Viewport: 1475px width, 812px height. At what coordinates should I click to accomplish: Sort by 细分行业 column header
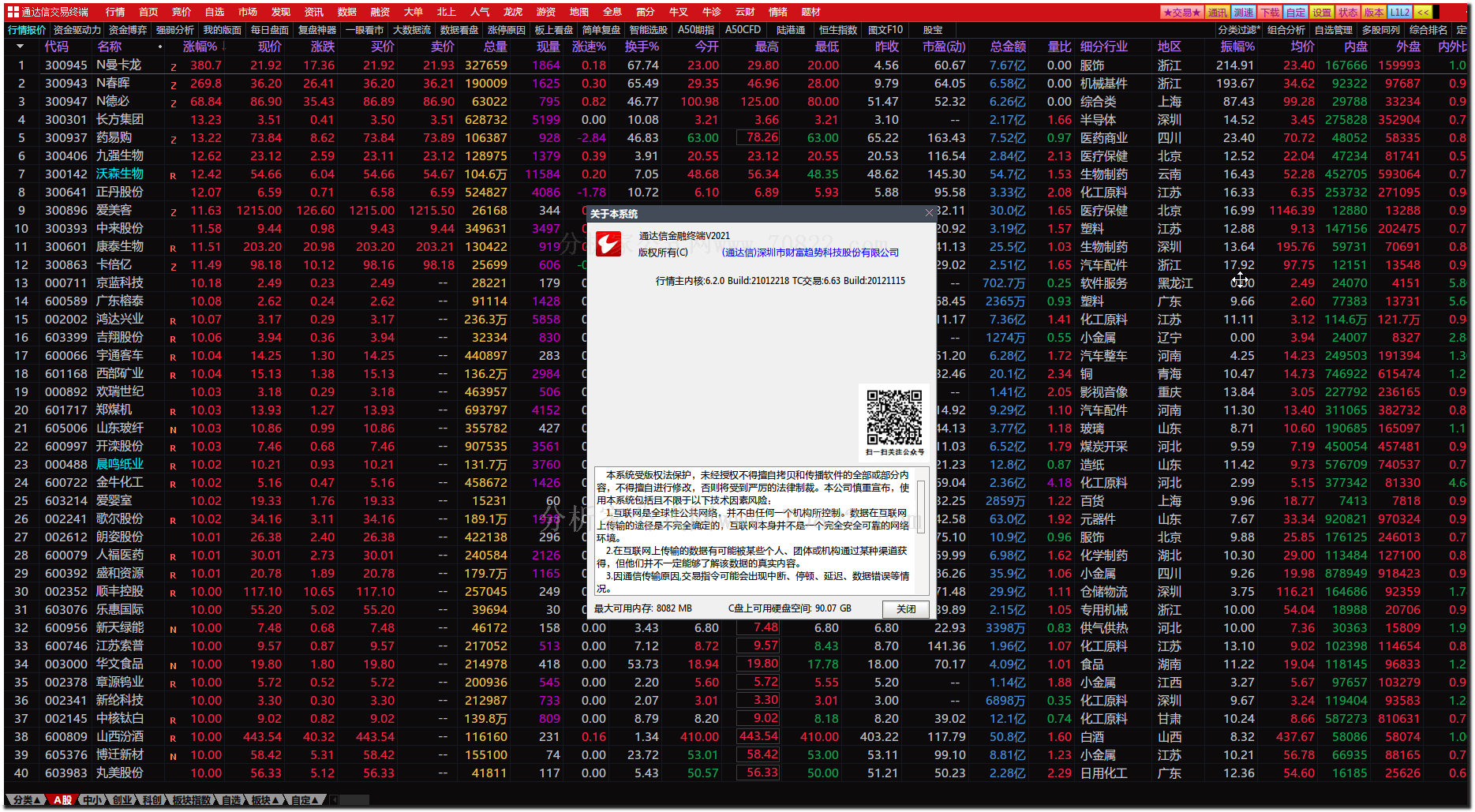(x=1104, y=47)
